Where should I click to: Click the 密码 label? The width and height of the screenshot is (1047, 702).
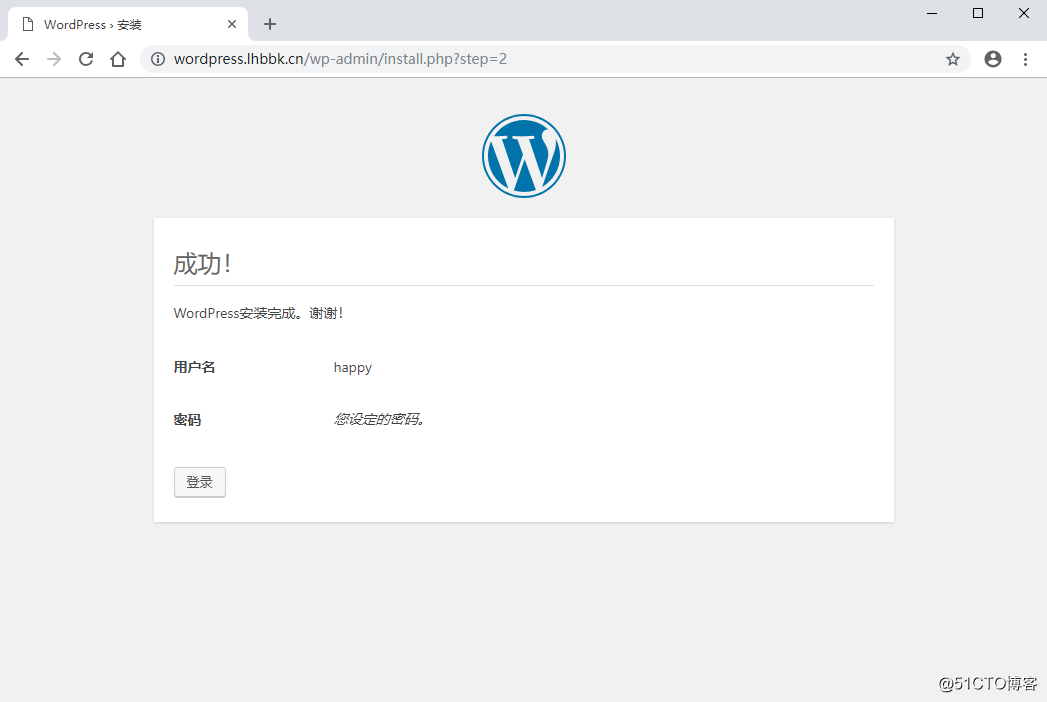coord(187,419)
